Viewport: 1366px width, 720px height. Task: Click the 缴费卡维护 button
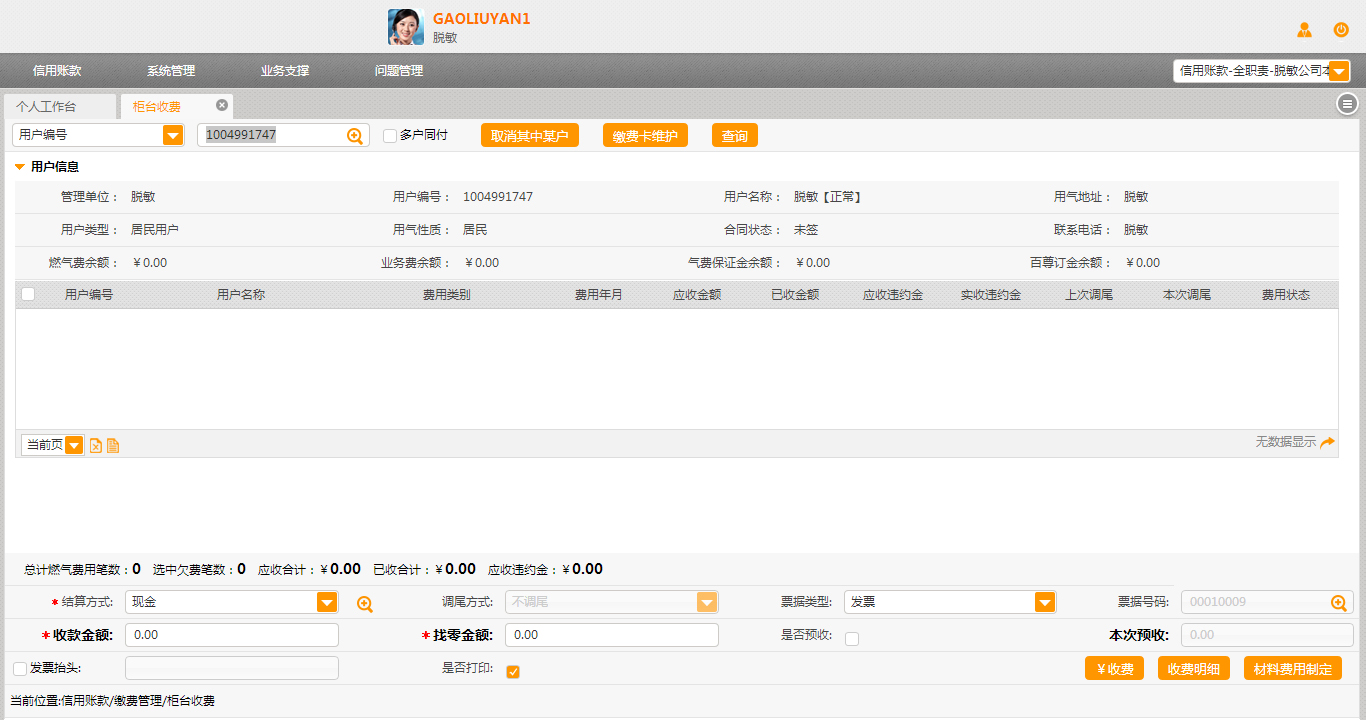(645, 136)
